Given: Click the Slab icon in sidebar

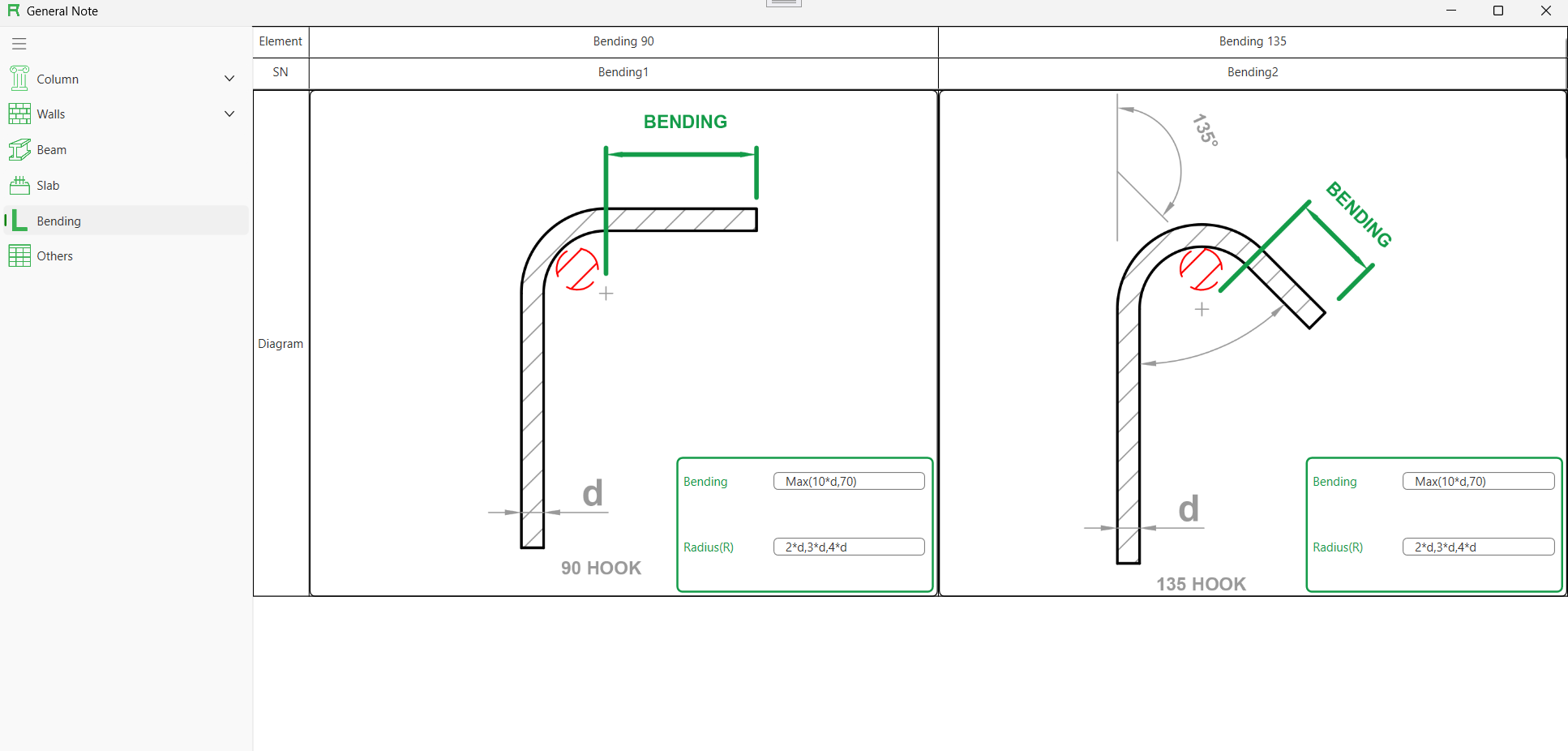Looking at the screenshot, I should (x=19, y=186).
